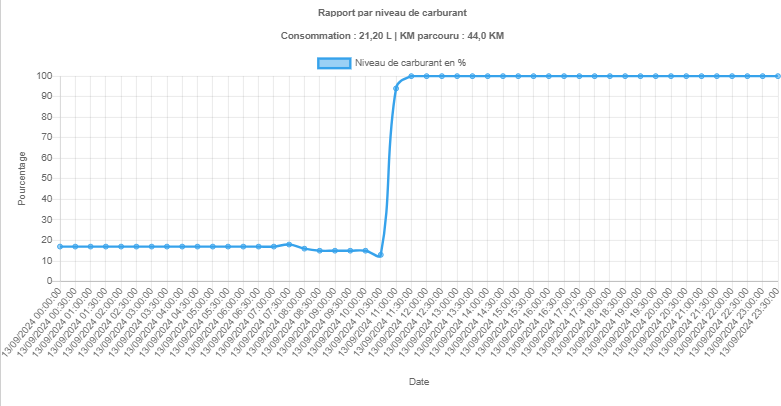Select the data point at 09:00:00
The width and height of the screenshot is (781, 406).
[x=335, y=250]
